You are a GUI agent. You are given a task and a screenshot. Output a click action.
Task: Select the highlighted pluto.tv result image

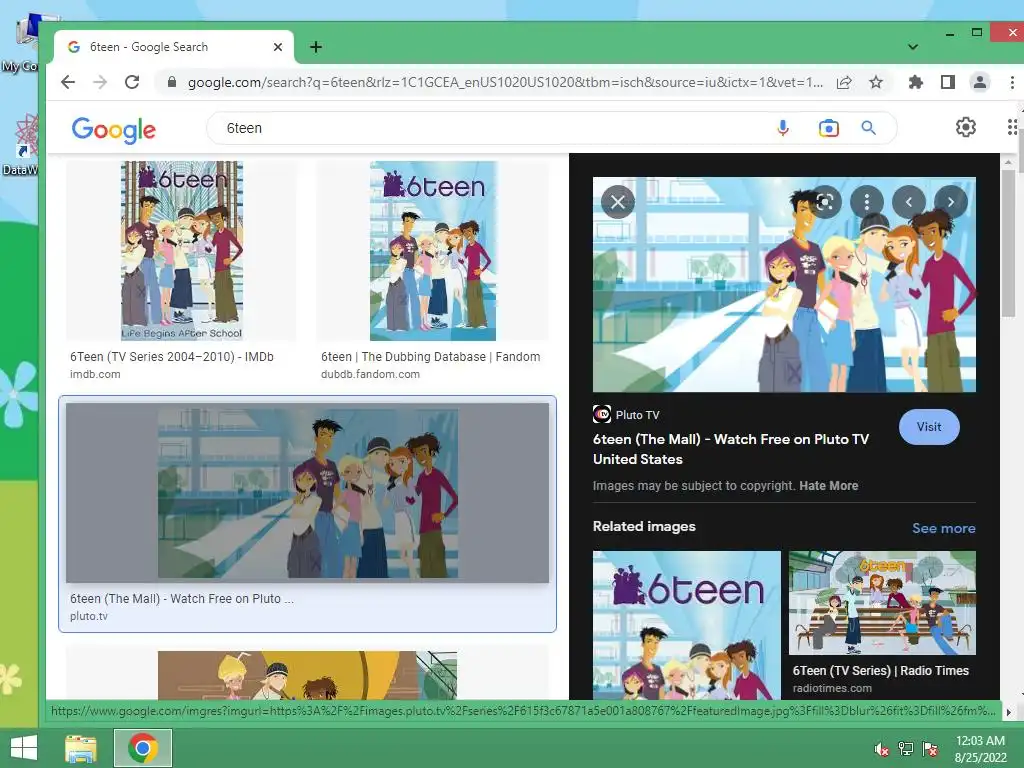308,492
